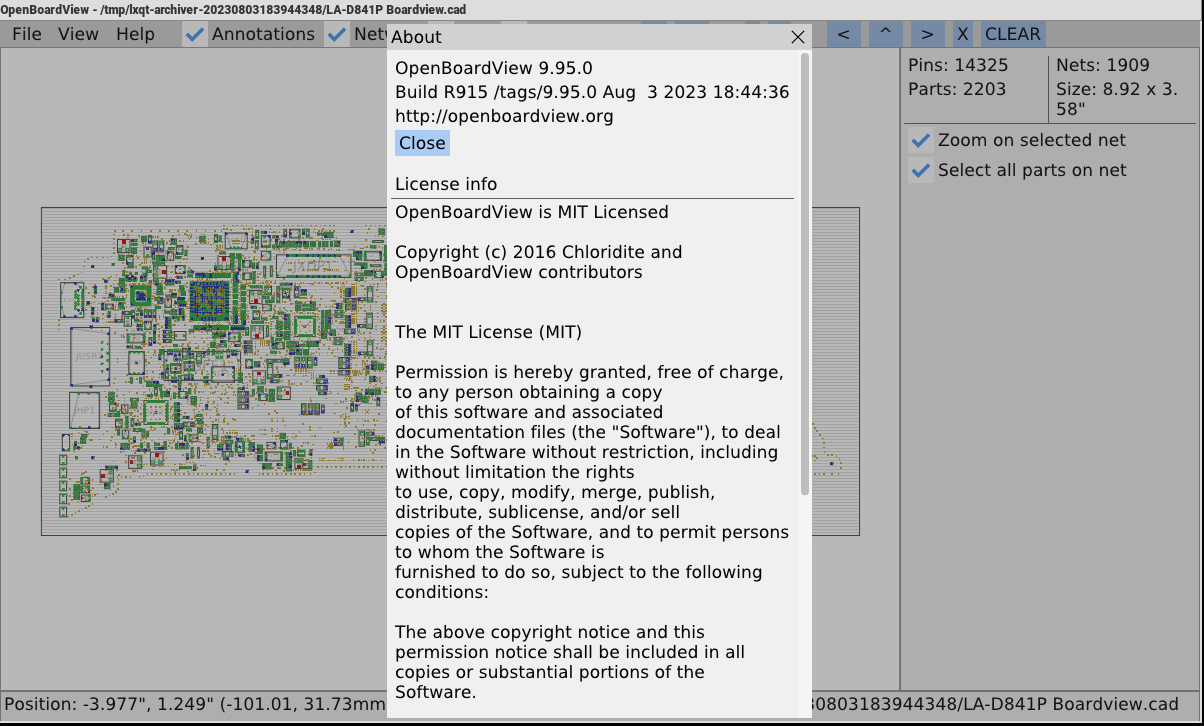
Task: Click the http://openboardview.org link text
Action: click(504, 116)
